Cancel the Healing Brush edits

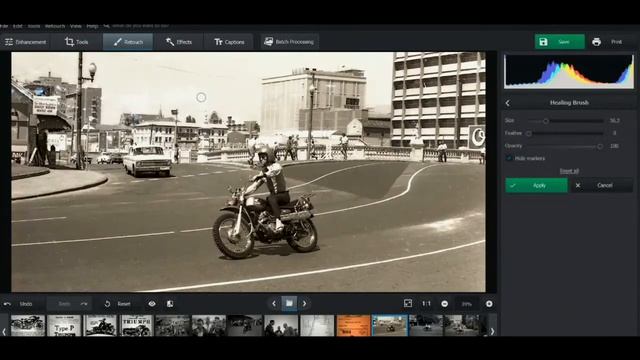click(601, 185)
